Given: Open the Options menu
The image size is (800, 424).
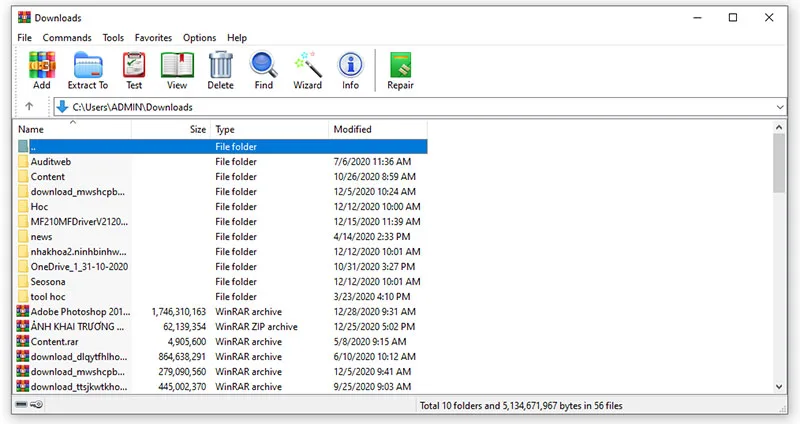Looking at the screenshot, I should [199, 38].
